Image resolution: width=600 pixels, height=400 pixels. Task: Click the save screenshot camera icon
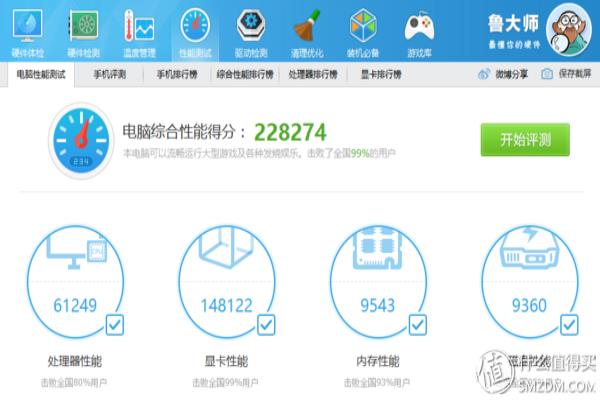tap(547, 74)
